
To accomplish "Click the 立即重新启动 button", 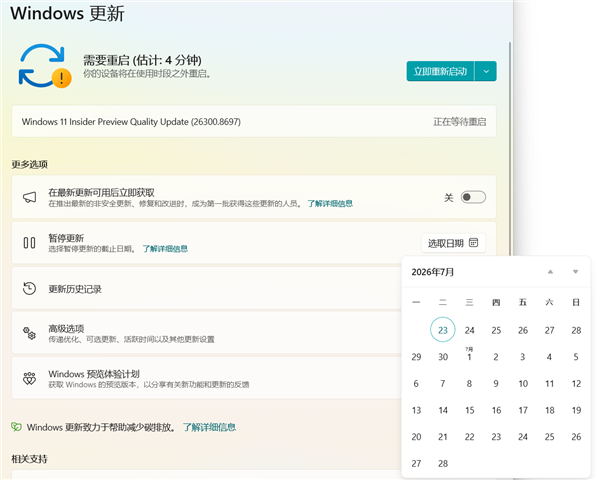I will coord(440,71).
